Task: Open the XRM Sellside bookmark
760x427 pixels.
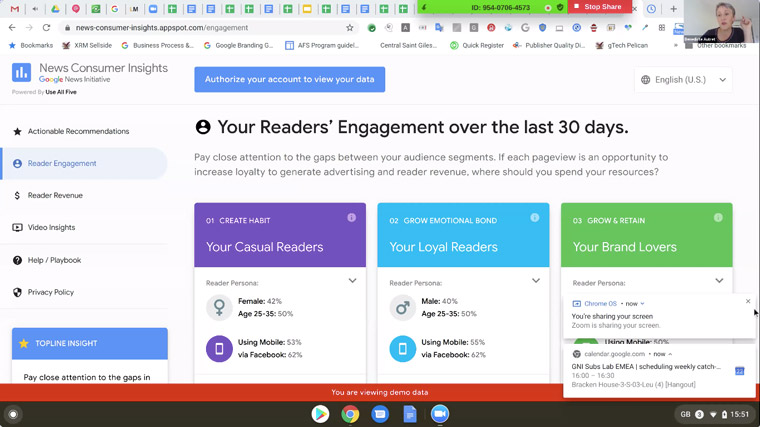Action: coord(87,45)
